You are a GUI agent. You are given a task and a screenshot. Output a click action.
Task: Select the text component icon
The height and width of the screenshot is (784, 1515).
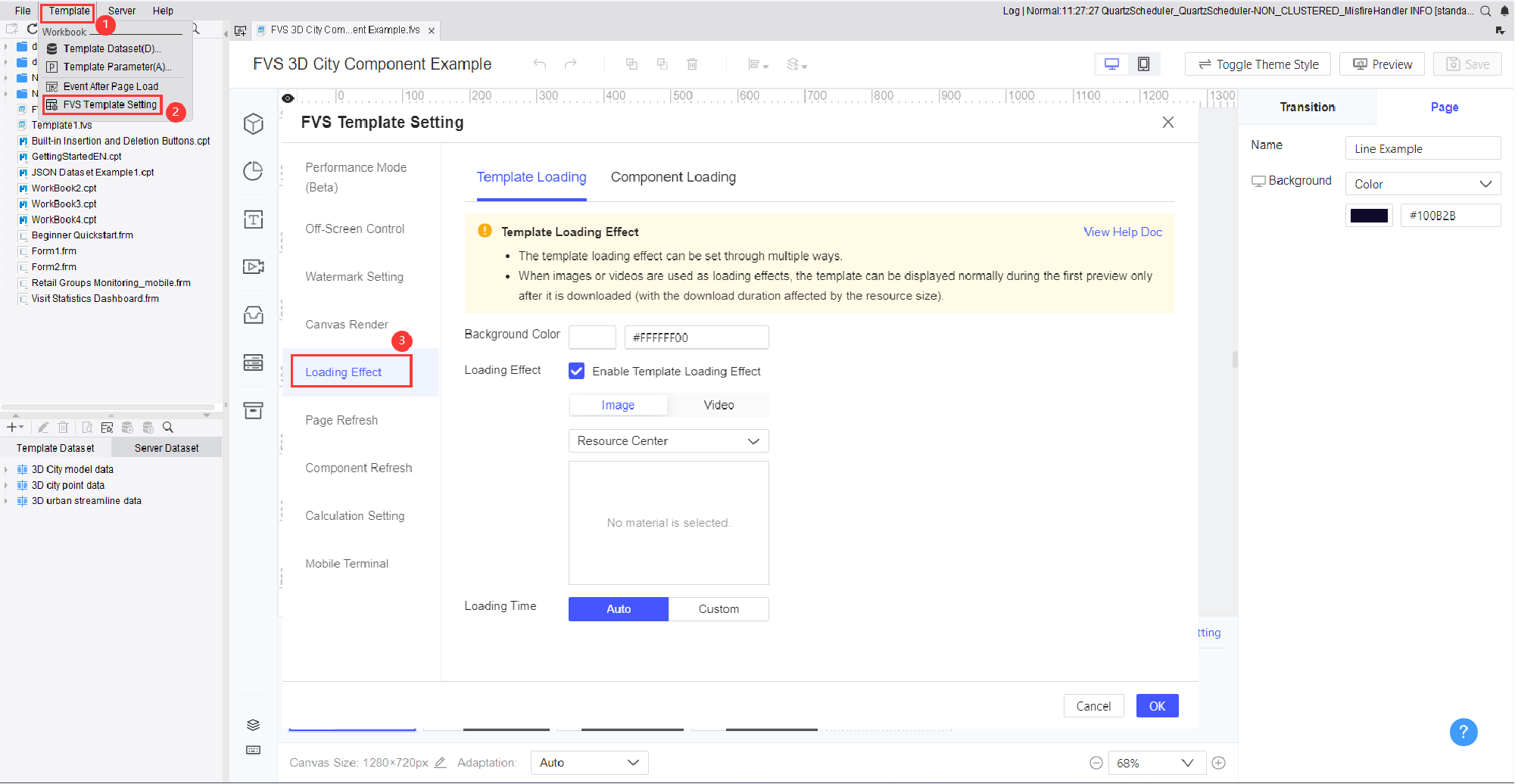253,219
